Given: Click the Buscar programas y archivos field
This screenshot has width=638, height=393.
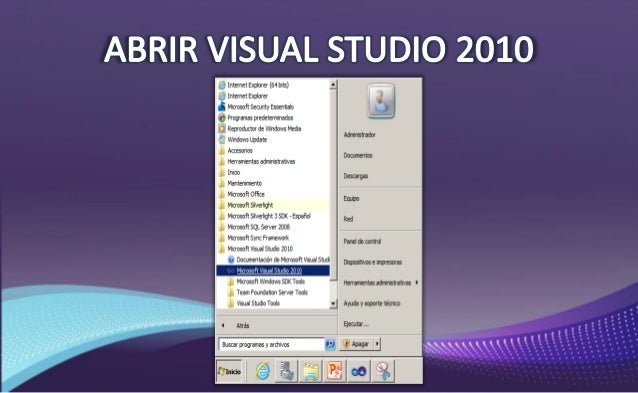Looking at the screenshot, I should coord(271,345).
